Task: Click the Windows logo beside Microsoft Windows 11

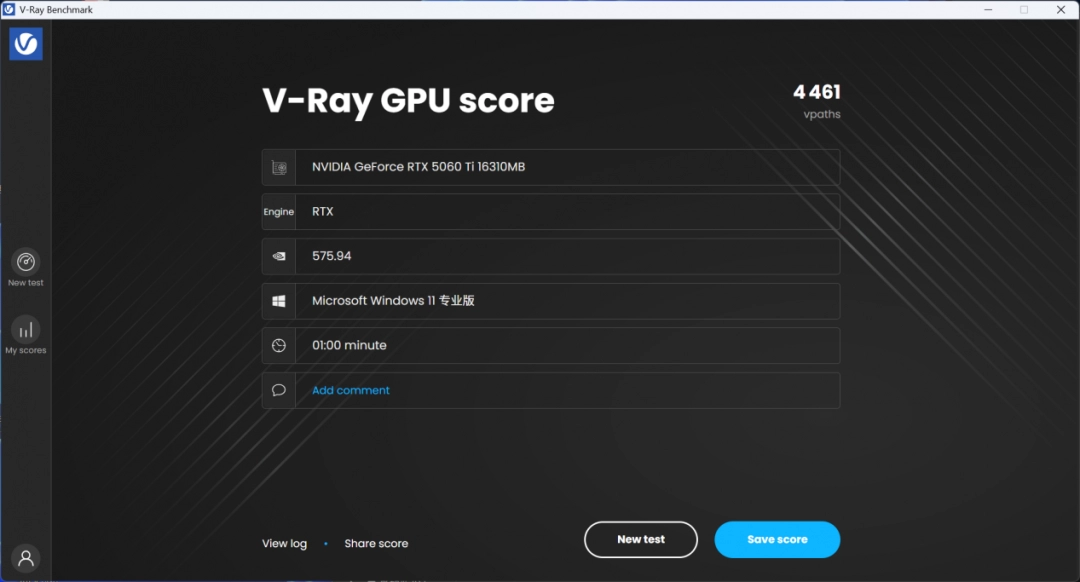Action: tap(278, 300)
